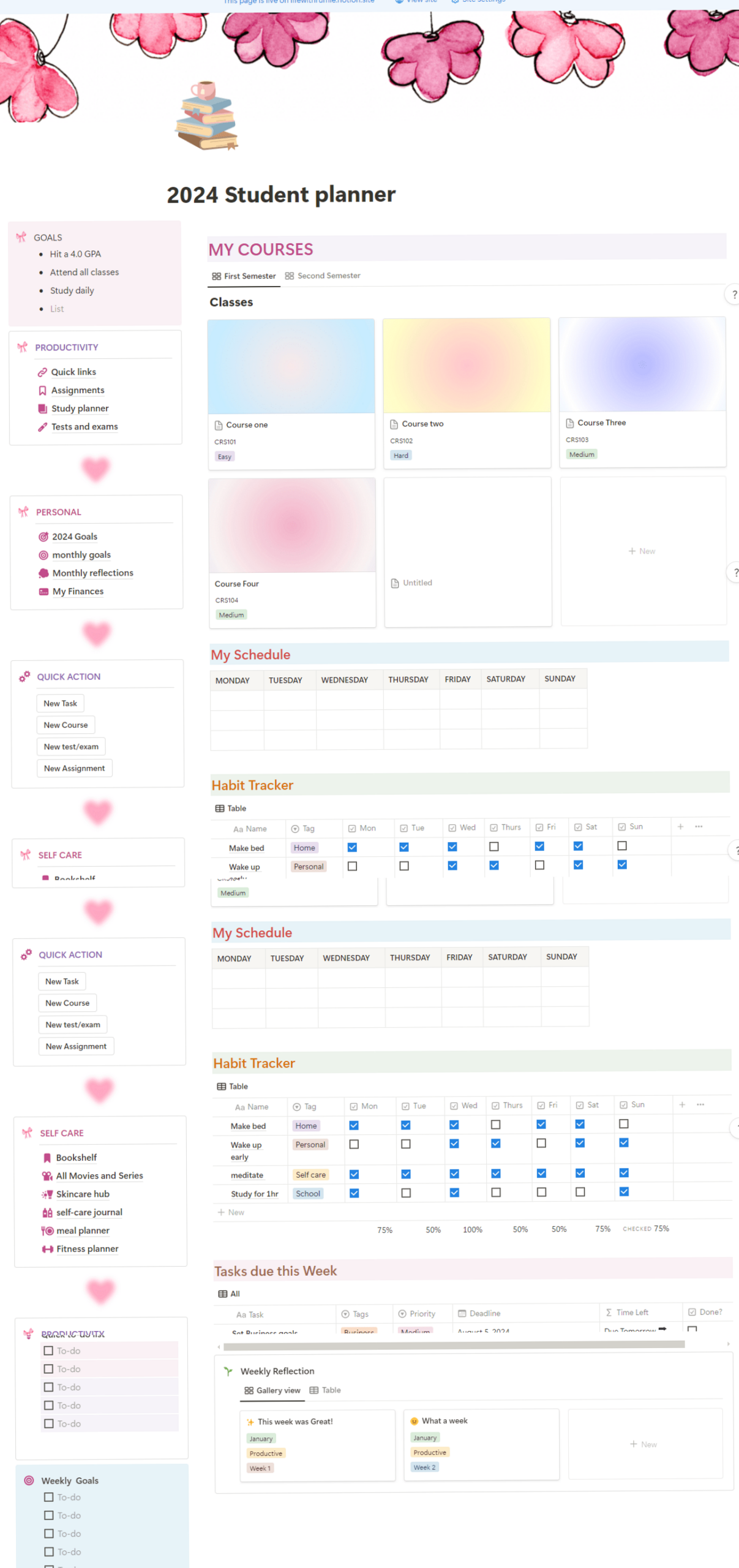This screenshot has height=1568, width=739.
Task: Click the meal planner icon
Action: pyautogui.click(x=47, y=1230)
